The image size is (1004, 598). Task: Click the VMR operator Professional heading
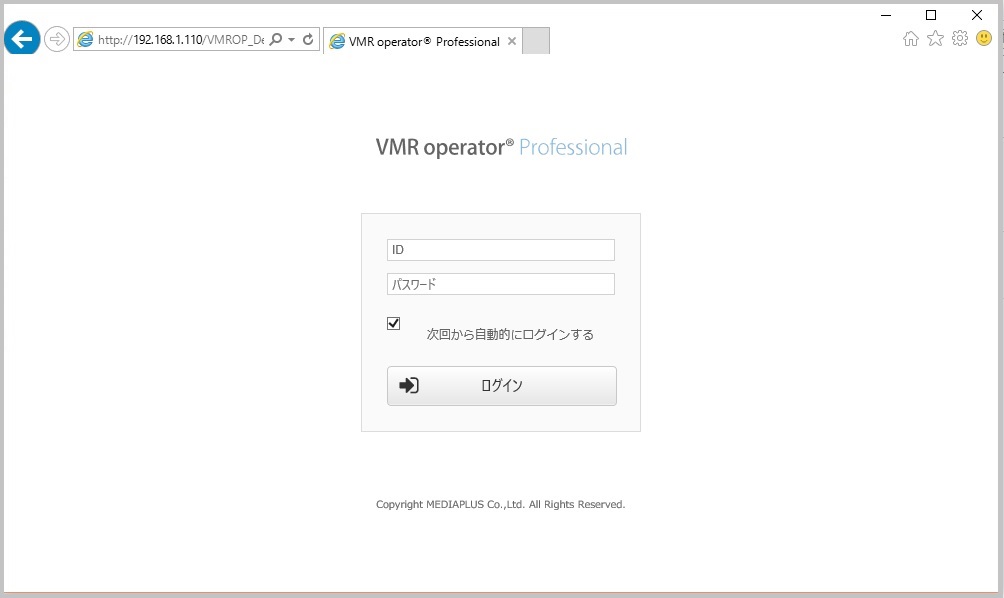tap(501, 147)
